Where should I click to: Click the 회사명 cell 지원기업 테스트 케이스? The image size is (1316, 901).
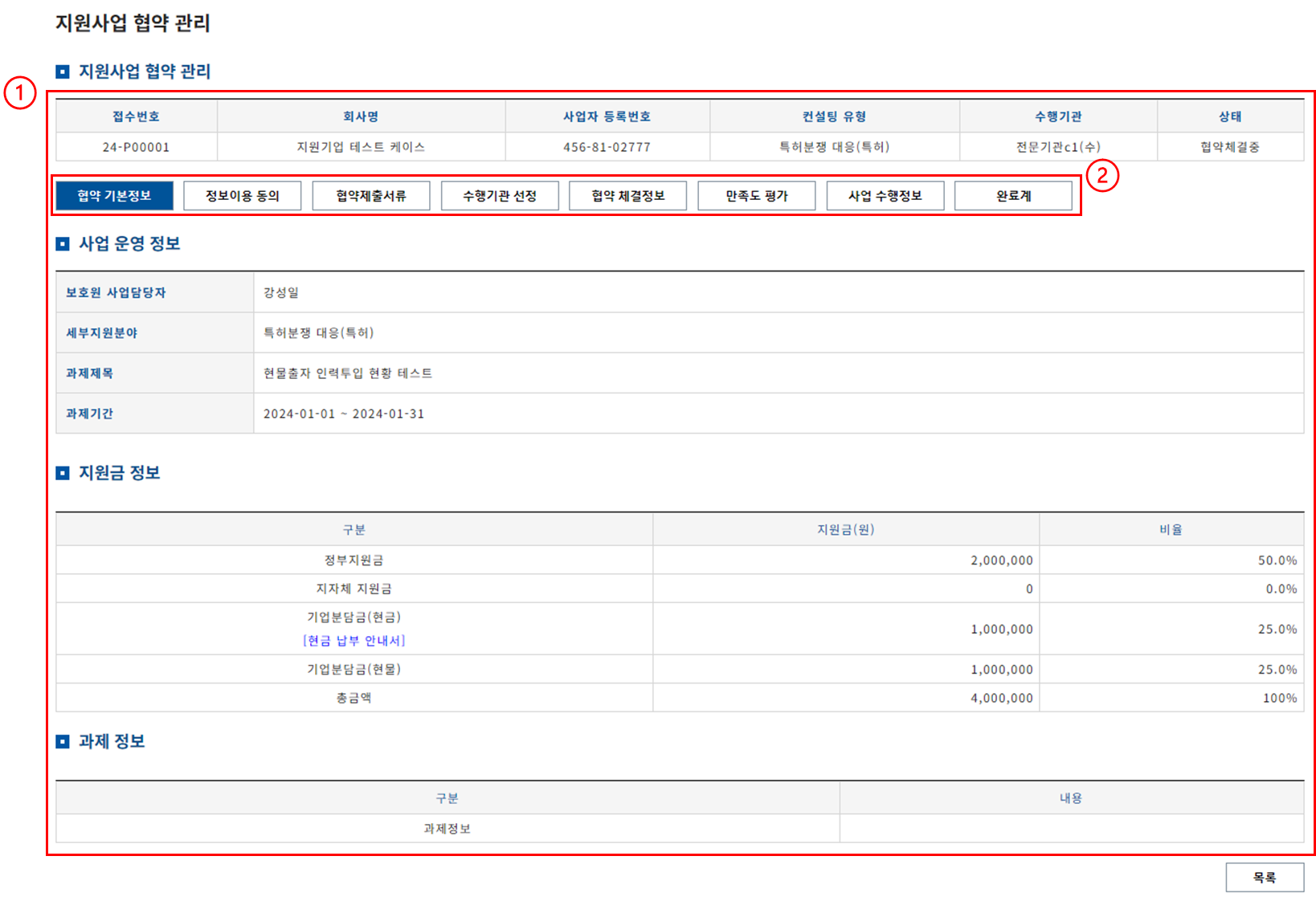pos(361,147)
